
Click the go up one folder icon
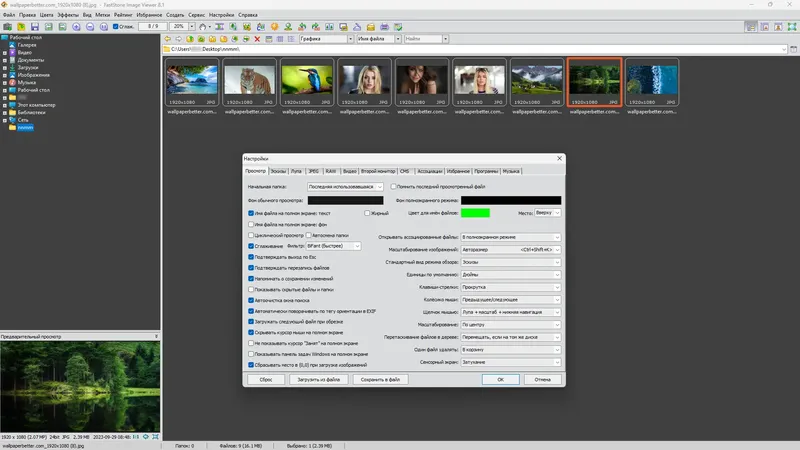[190, 39]
